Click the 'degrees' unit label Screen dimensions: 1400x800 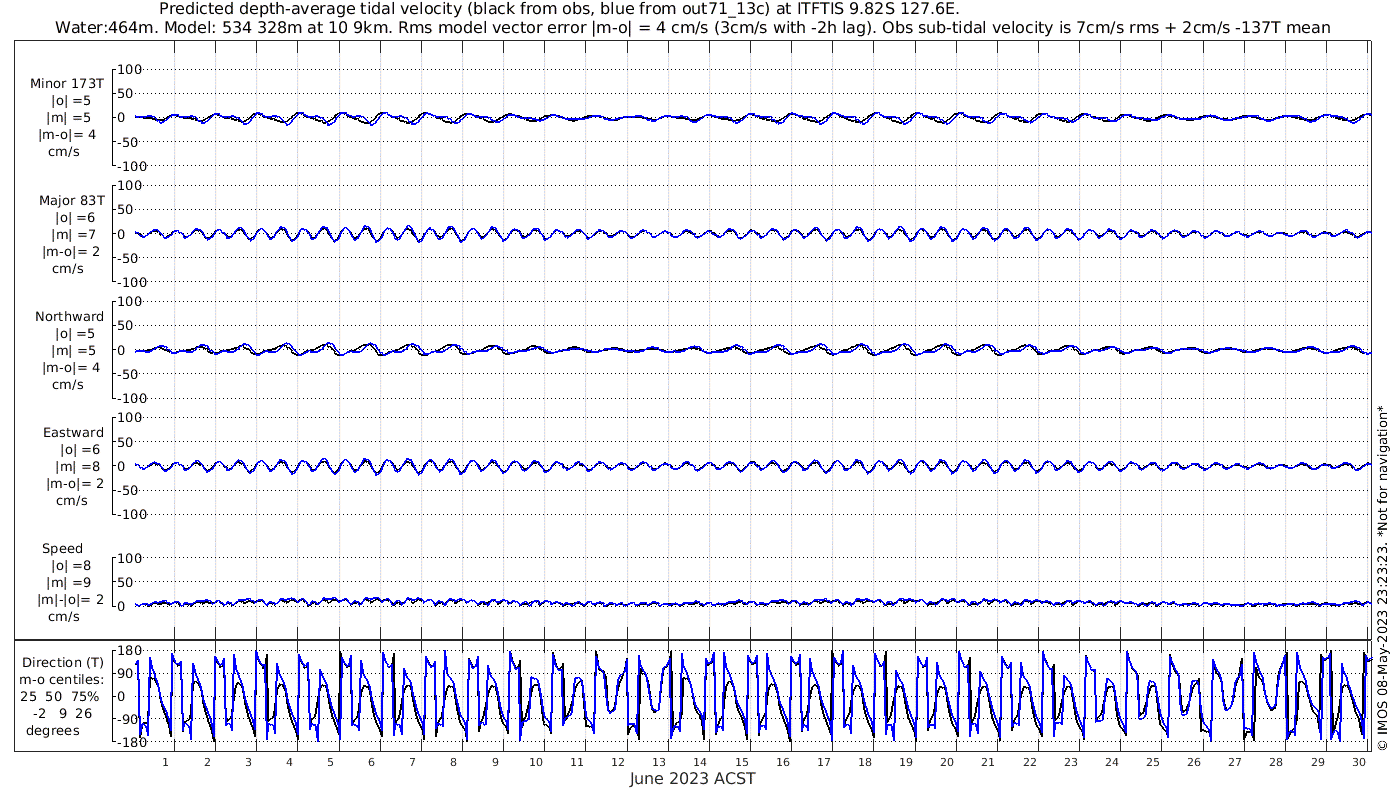coord(53,731)
